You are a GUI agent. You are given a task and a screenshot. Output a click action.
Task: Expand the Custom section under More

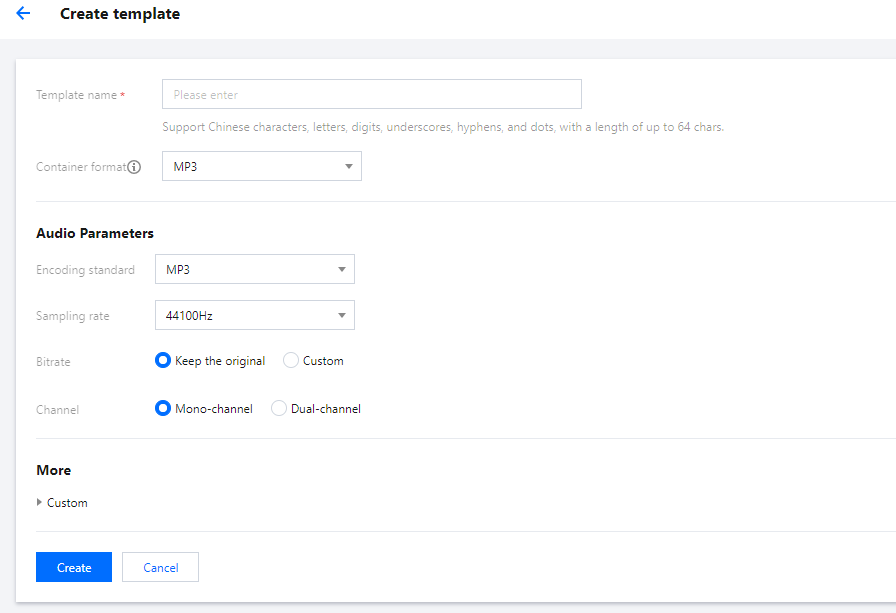[x=67, y=503]
